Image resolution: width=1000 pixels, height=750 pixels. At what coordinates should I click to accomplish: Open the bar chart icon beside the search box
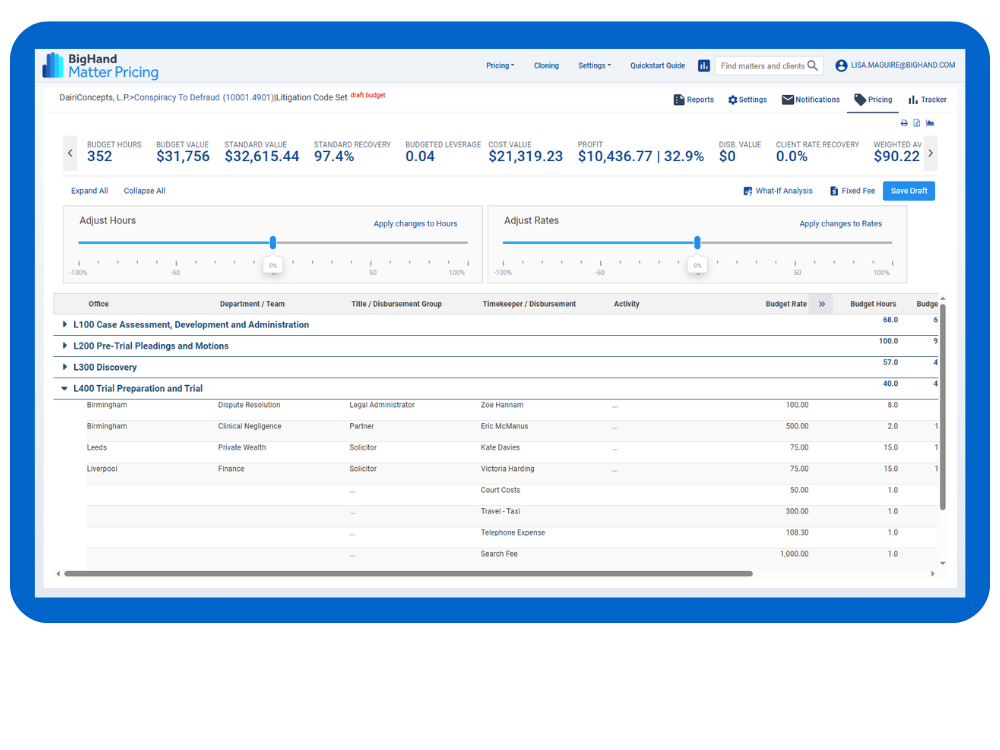[x=704, y=65]
